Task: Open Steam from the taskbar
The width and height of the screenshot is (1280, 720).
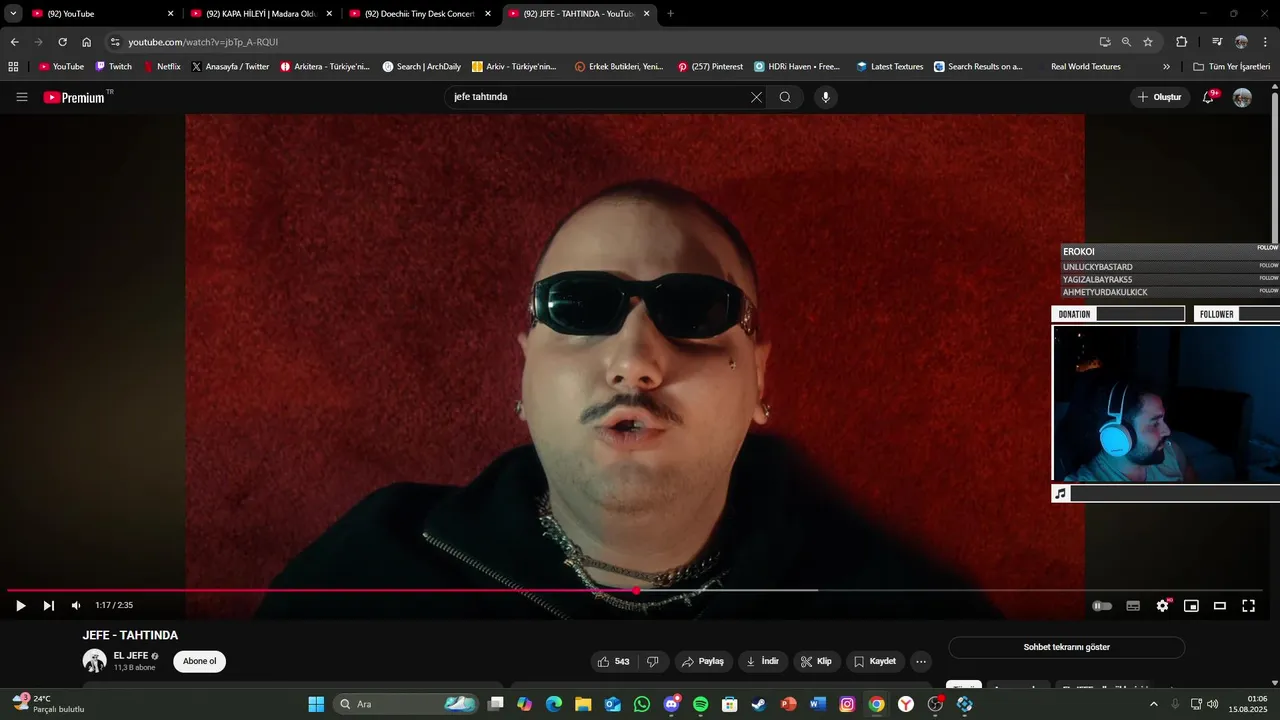Action: 759,704
